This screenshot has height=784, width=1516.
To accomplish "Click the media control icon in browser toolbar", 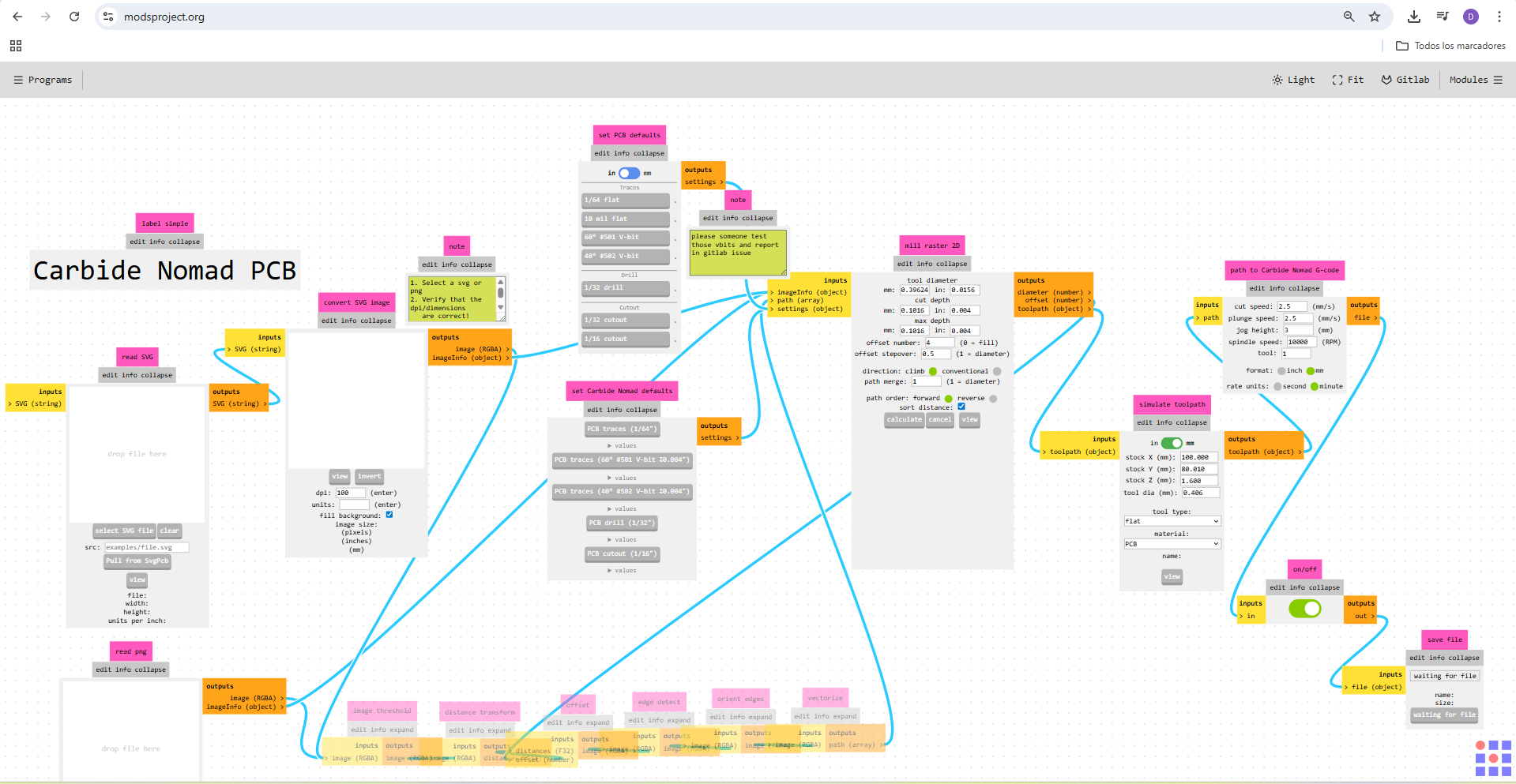I will pyautogui.click(x=1443, y=17).
